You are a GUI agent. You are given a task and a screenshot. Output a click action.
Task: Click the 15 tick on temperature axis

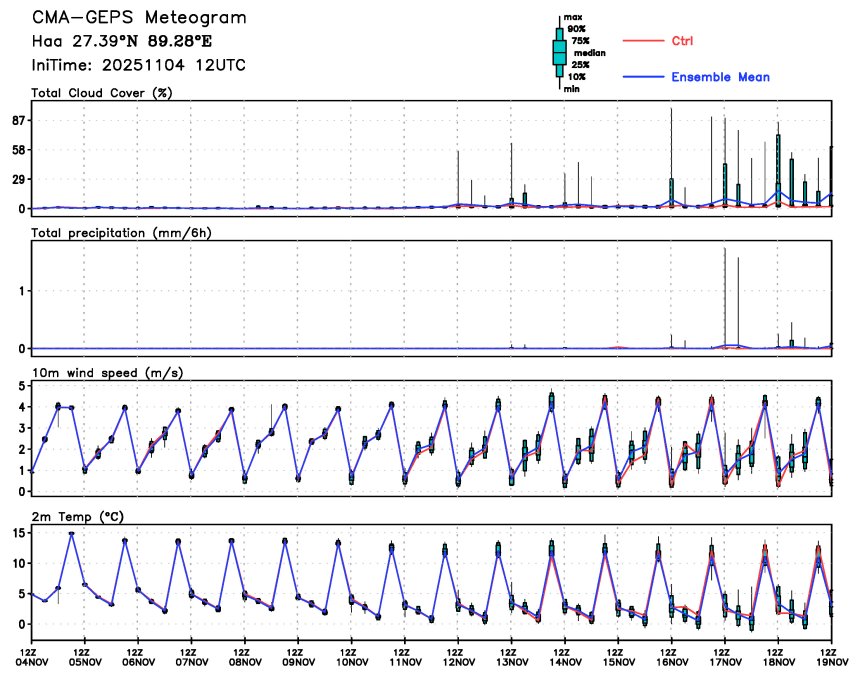[x=19, y=533]
